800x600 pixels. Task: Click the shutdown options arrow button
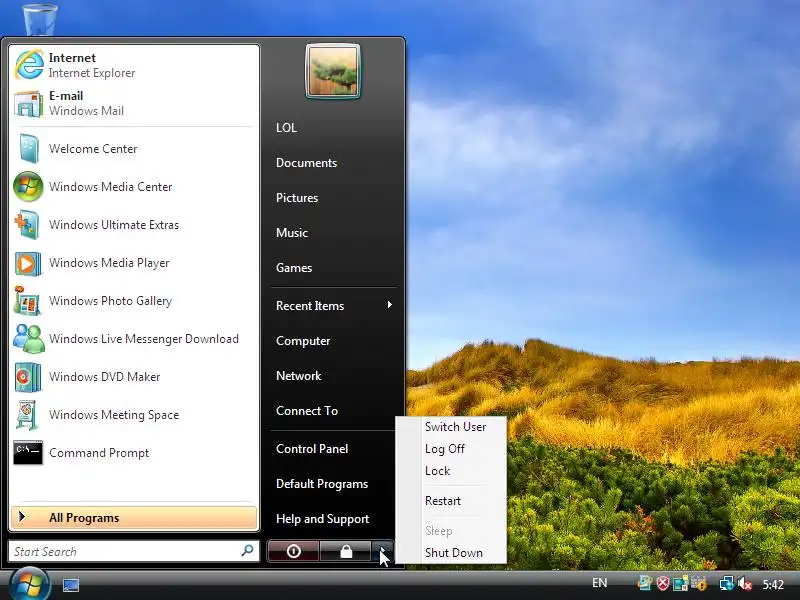coord(383,551)
